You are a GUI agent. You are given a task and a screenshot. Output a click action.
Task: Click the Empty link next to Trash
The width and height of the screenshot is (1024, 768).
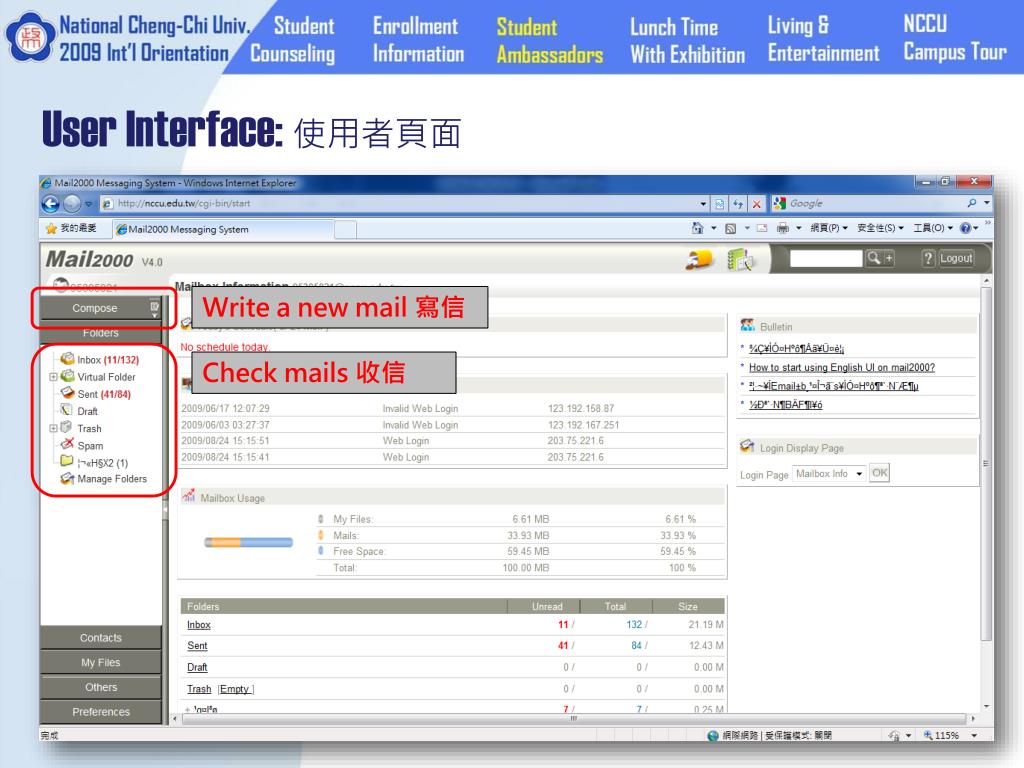[234, 689]
